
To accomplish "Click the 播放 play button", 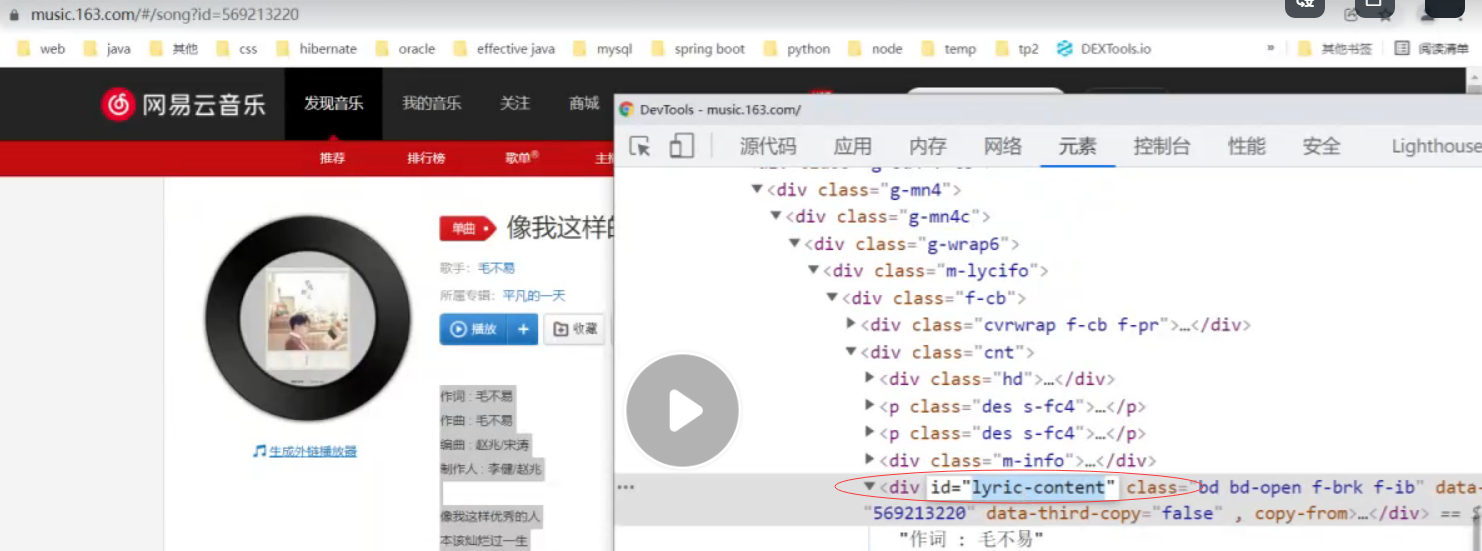I will point(474,329).
